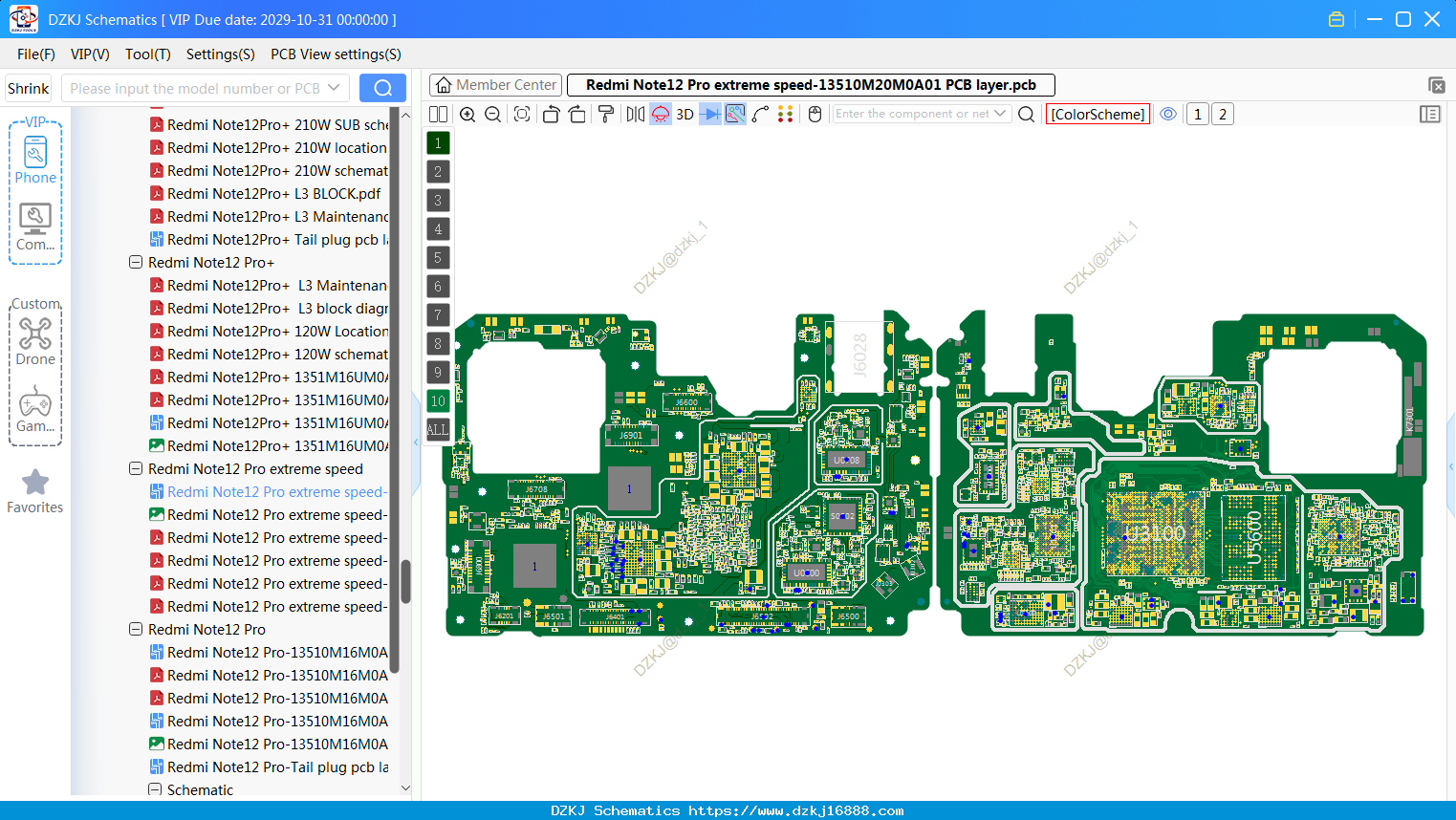Toggle the eye visibility icon

1168,114
